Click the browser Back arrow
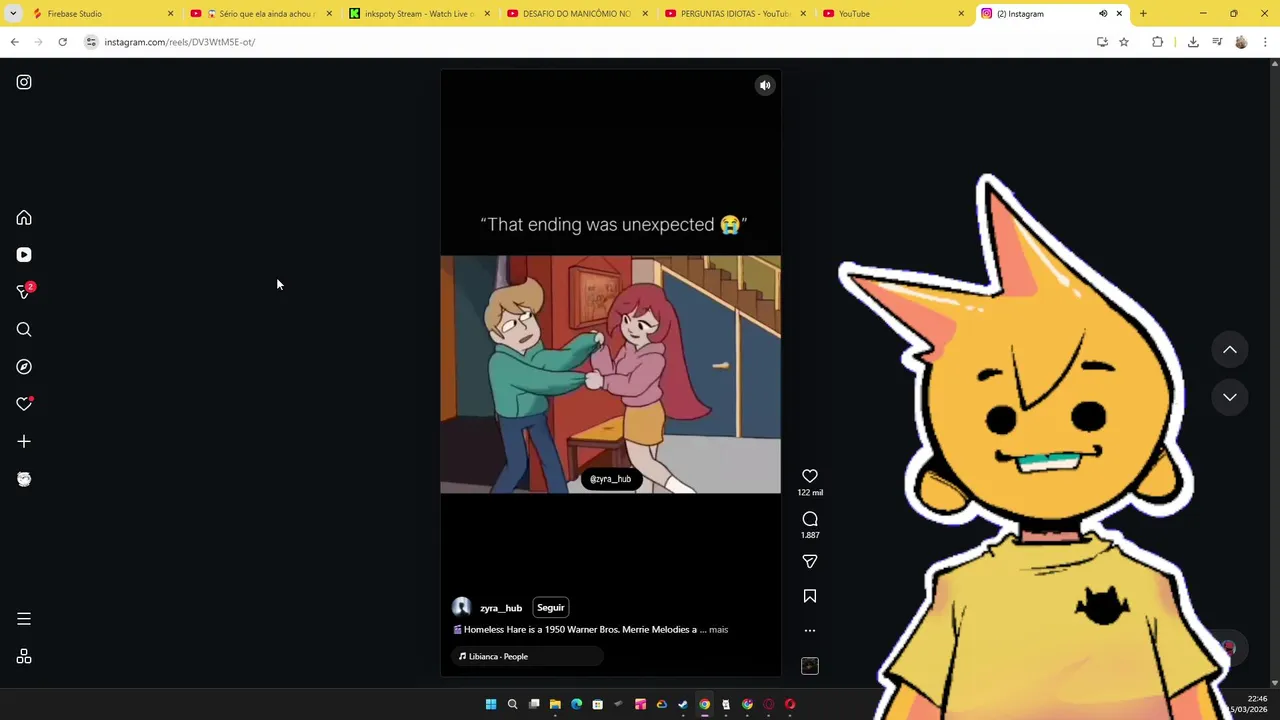Screen dimensions: 1280x720 tap(14, 42)
